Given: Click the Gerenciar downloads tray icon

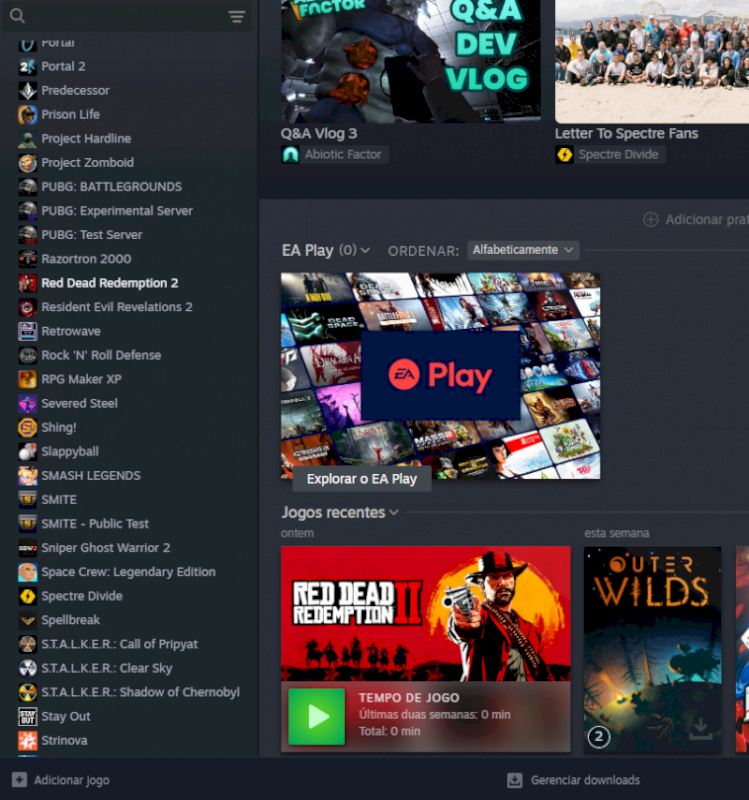Looking at the screenshot, I should [514, 780].
